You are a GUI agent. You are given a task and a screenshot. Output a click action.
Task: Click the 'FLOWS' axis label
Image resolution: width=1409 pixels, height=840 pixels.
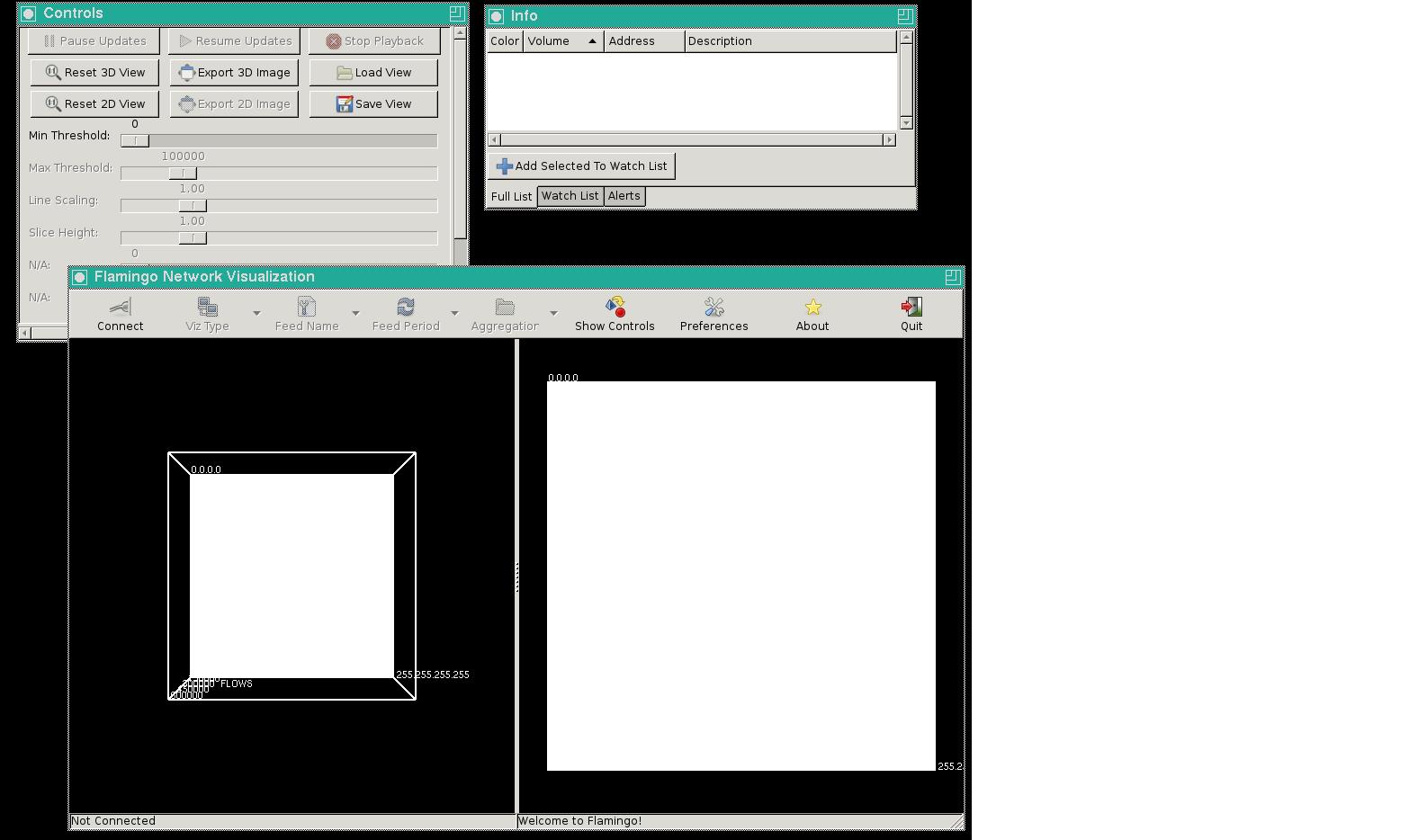[x=237, y=684]
